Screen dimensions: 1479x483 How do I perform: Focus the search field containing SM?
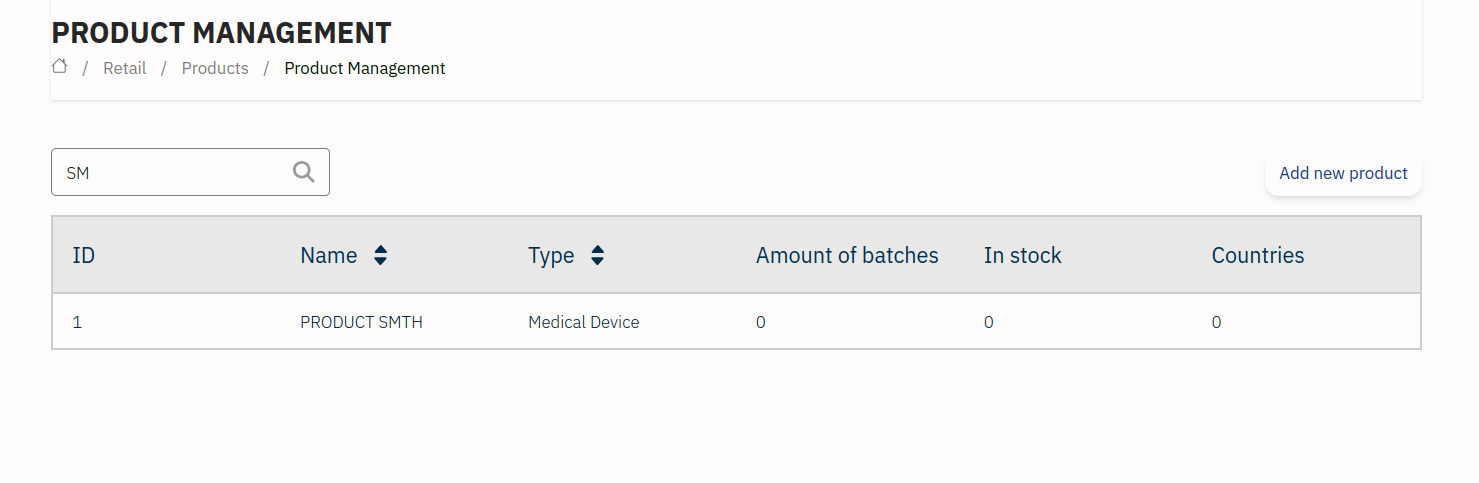tap(170, 173)
